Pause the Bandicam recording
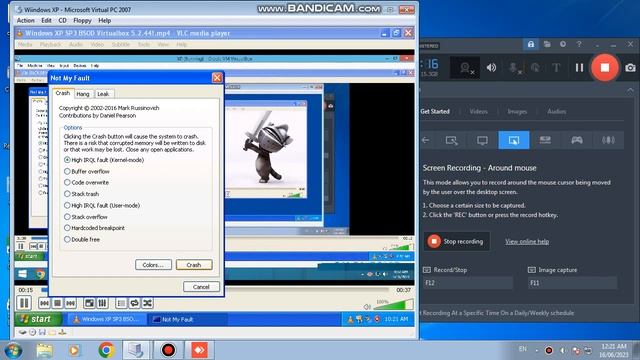Viewport: 640px width, 360px height. [579, 68]
